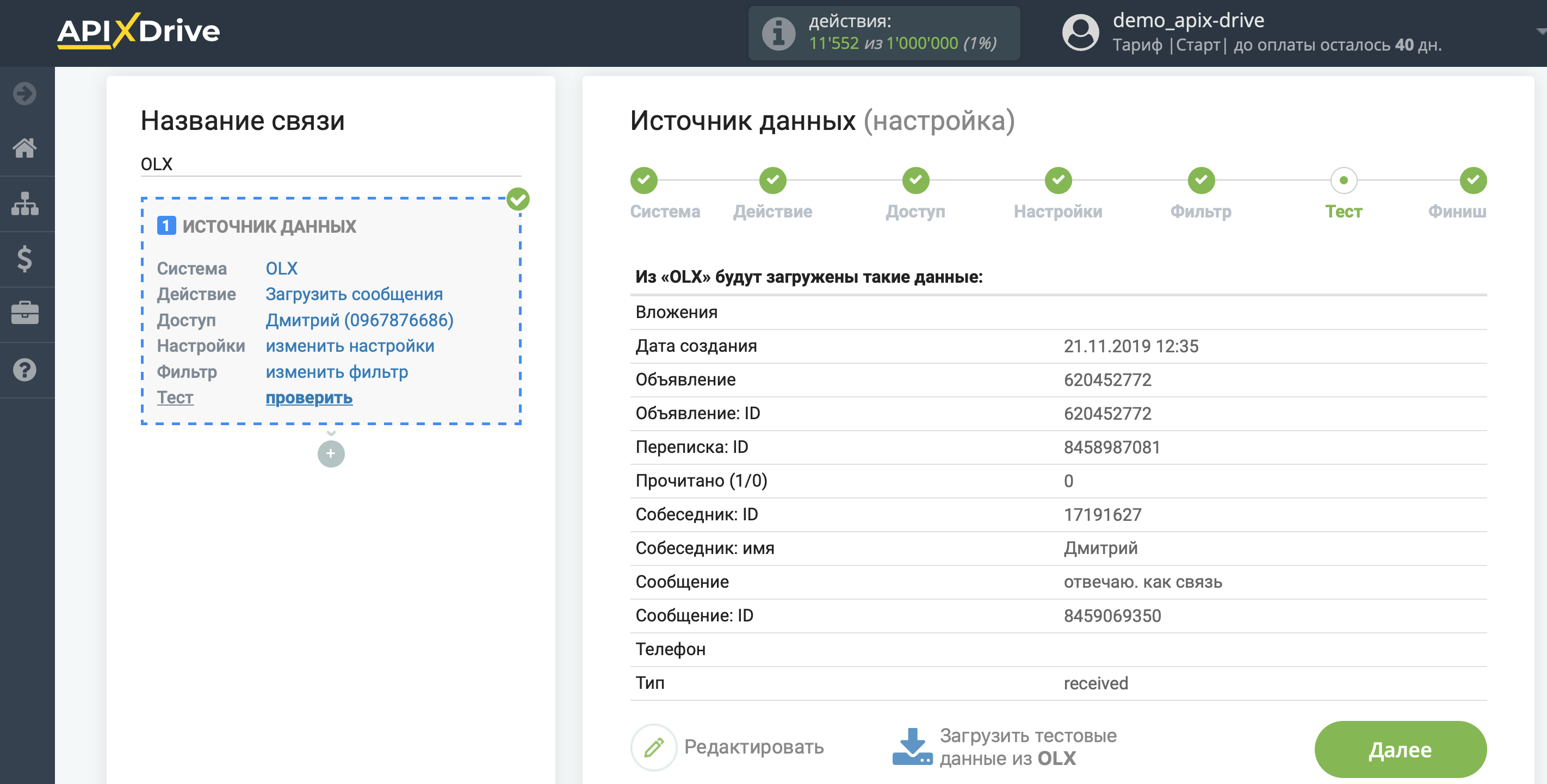Click the проверить test link
Image resolution: width=1547 pixels, height=784 pixels.
(x=310, y=397)
